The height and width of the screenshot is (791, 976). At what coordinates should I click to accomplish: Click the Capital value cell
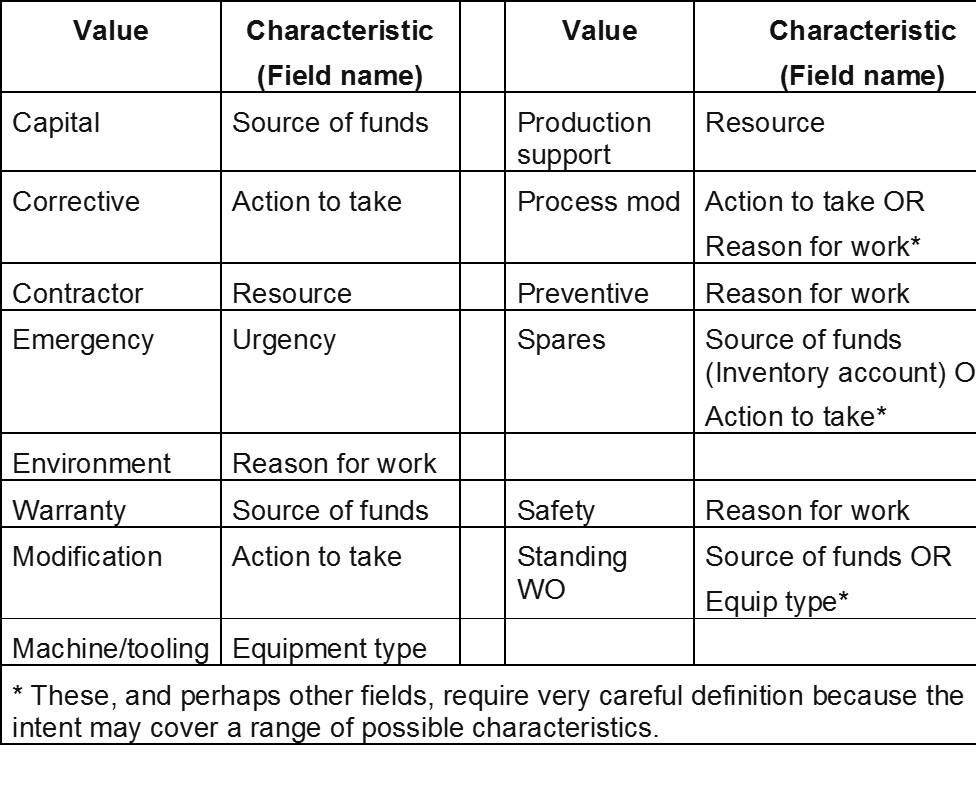point(111,131)
